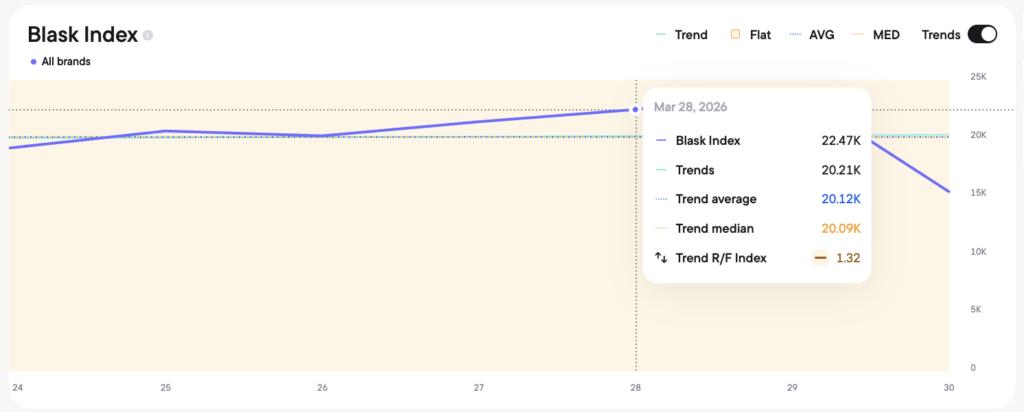Click the All brands purple legend dot
The height and width of the screenshot is (412, 1024).
(x=34, y=62)
